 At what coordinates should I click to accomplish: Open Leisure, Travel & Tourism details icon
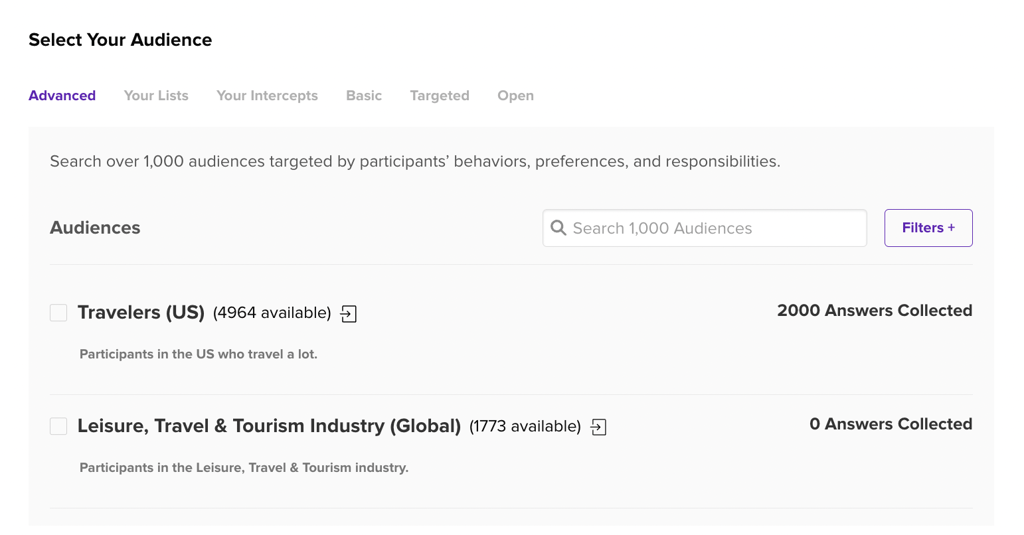599,427
